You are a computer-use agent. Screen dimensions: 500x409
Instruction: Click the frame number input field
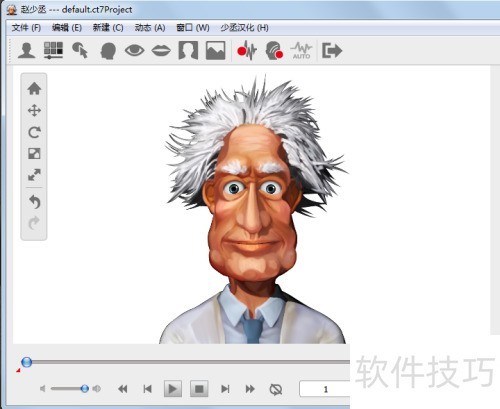coord(325,389)
